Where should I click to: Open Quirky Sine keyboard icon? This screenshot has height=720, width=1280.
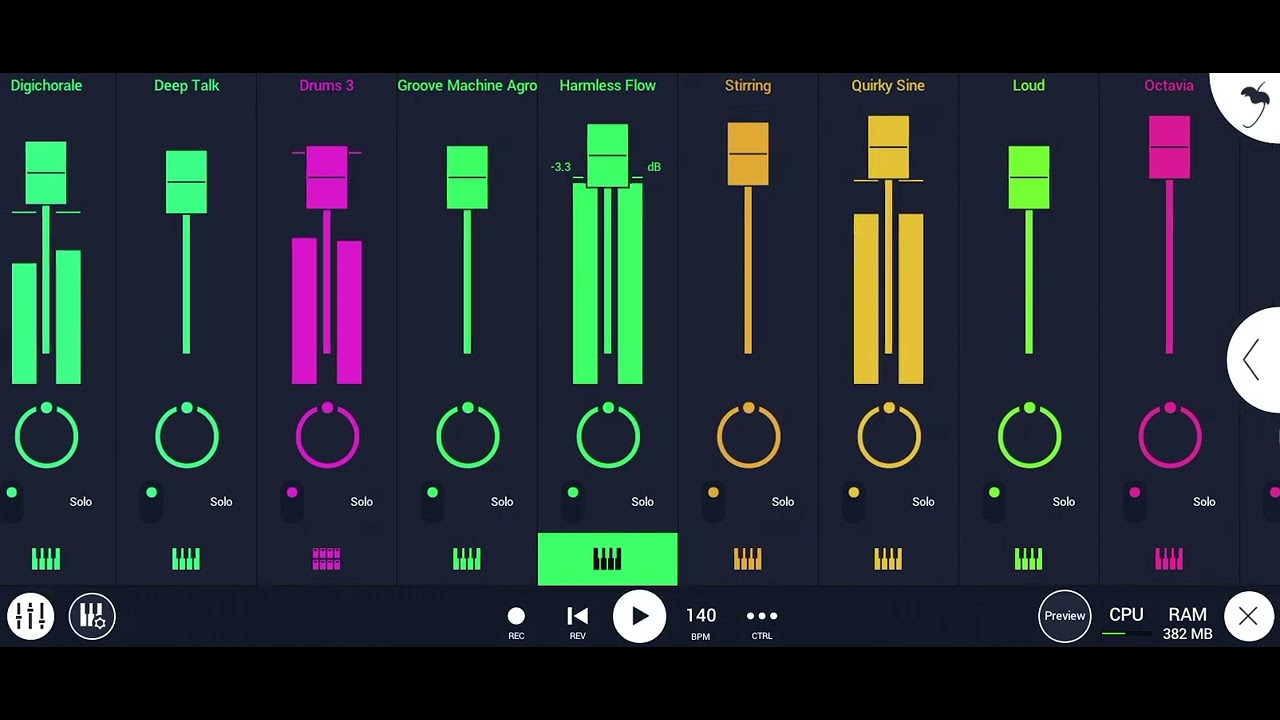click(x=888, y=559)
